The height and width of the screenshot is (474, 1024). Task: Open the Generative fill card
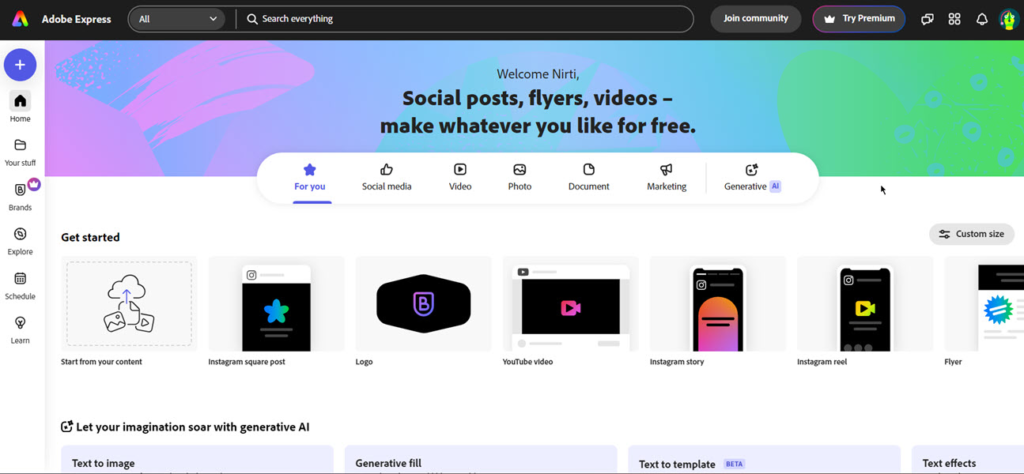pos(481,459)
